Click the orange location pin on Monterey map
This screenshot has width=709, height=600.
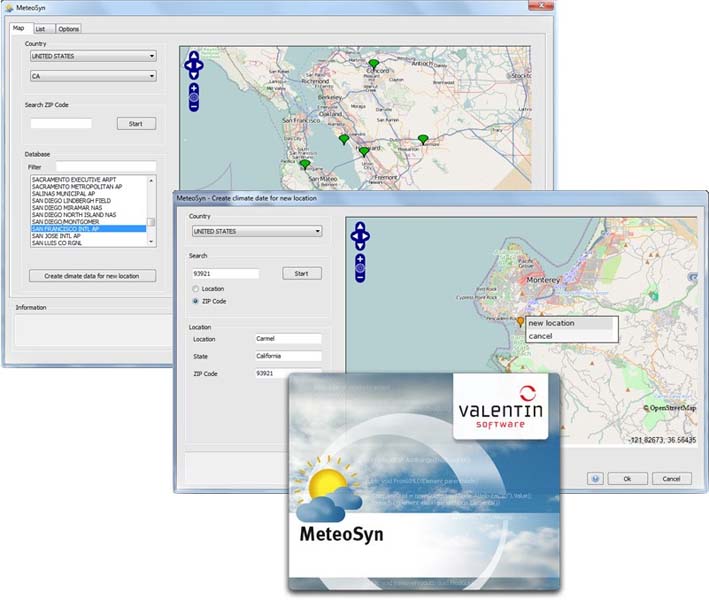point(520,321)
